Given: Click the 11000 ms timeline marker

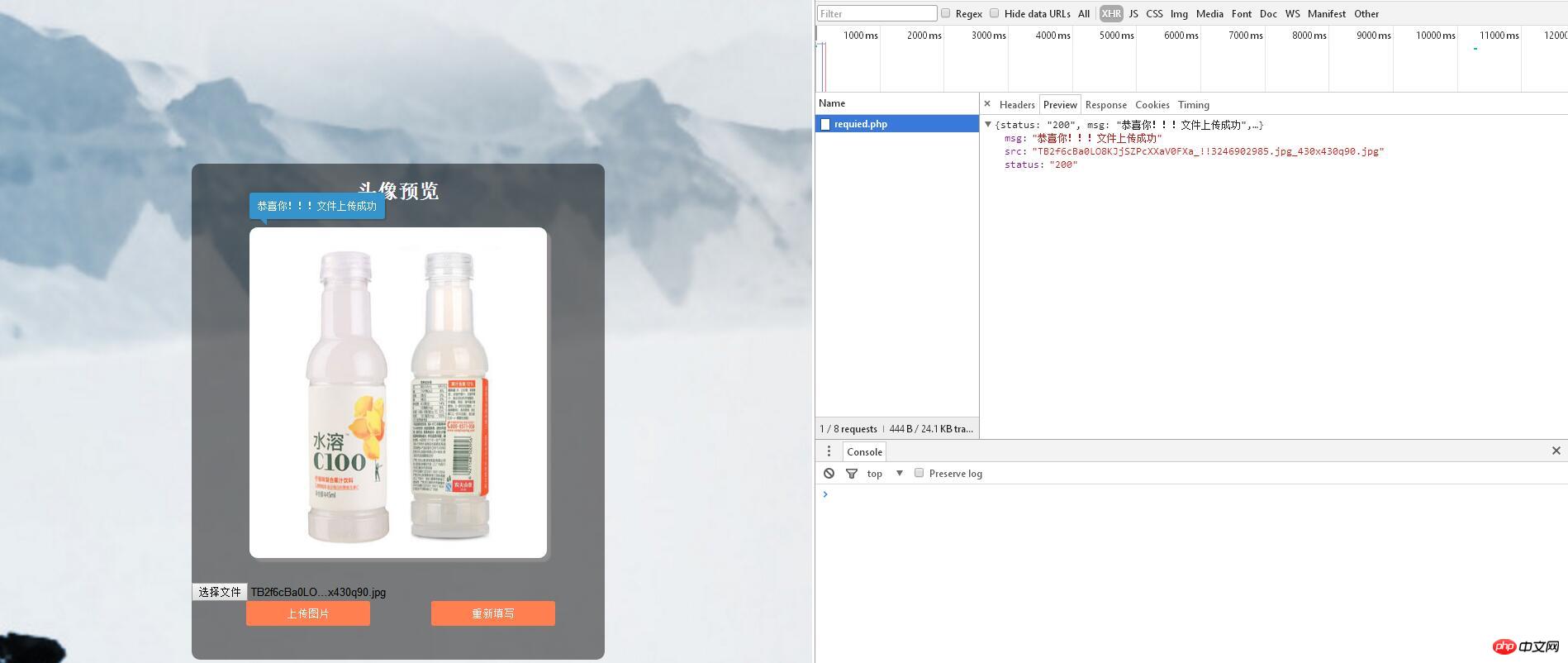Looking at the screenshot, I should point(1499,36).
